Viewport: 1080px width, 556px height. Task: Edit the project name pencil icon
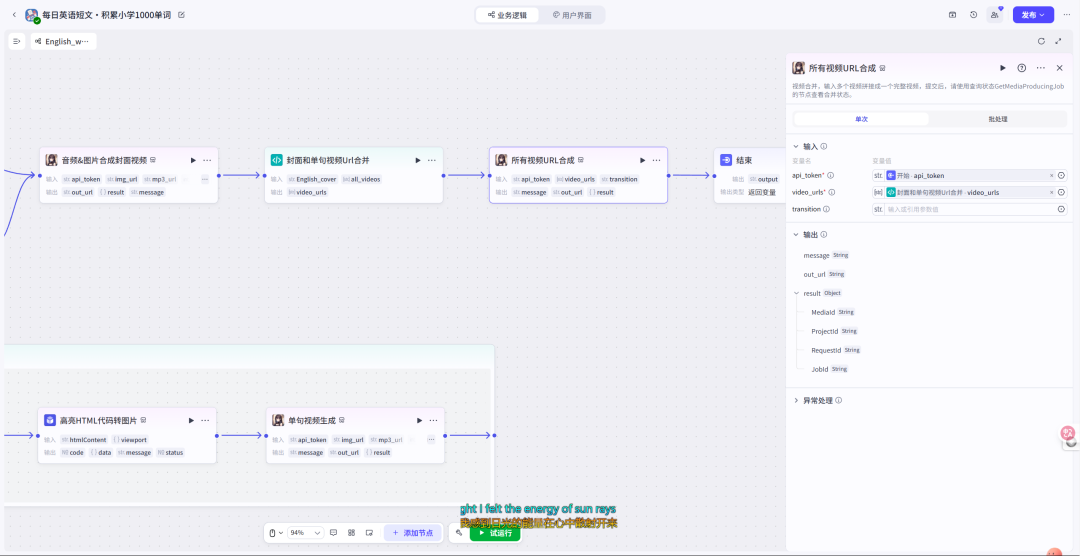click(181, 15)
